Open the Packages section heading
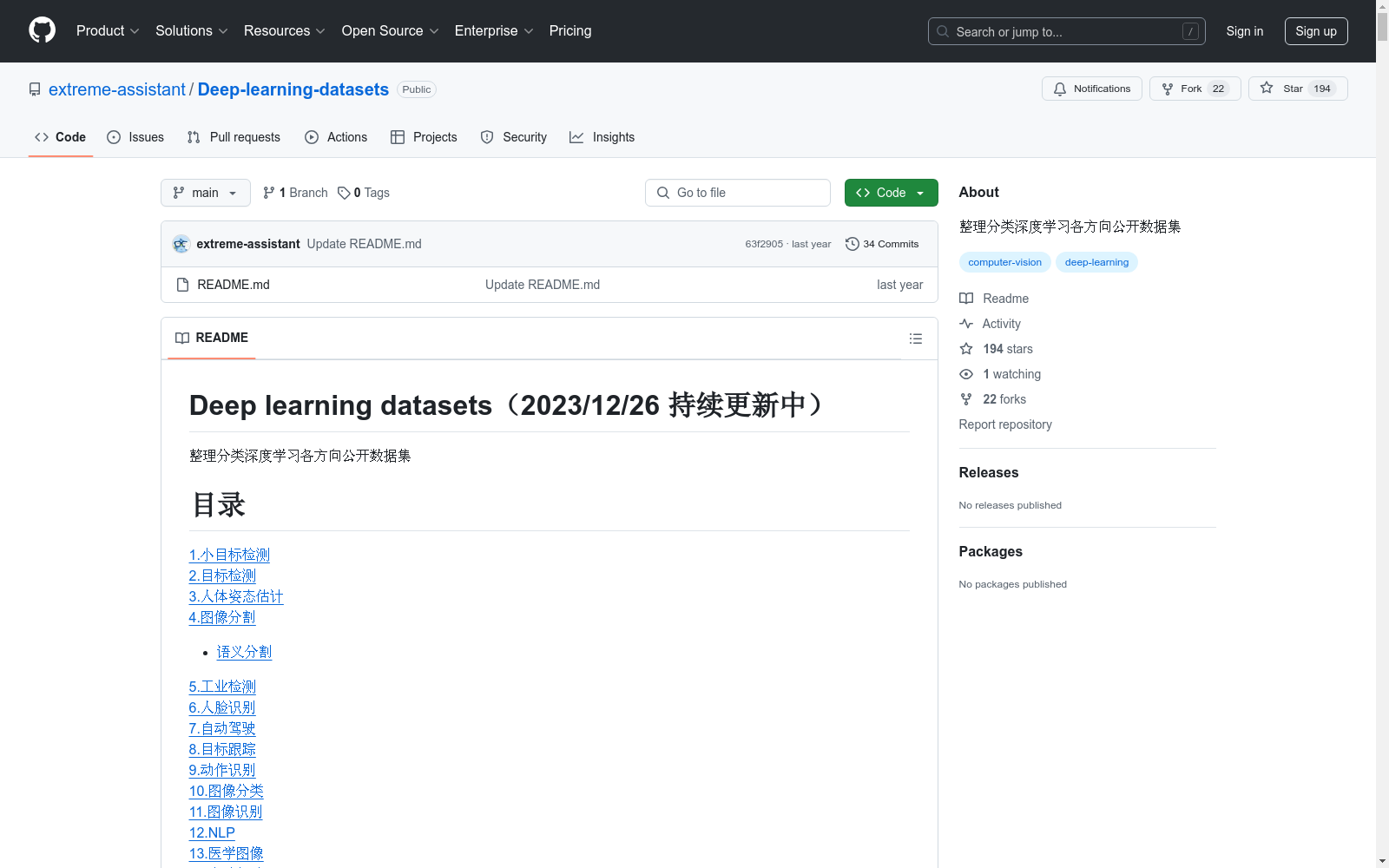Image resolution: width=1389 pixels, height=868 pixels. click(991, 551)
